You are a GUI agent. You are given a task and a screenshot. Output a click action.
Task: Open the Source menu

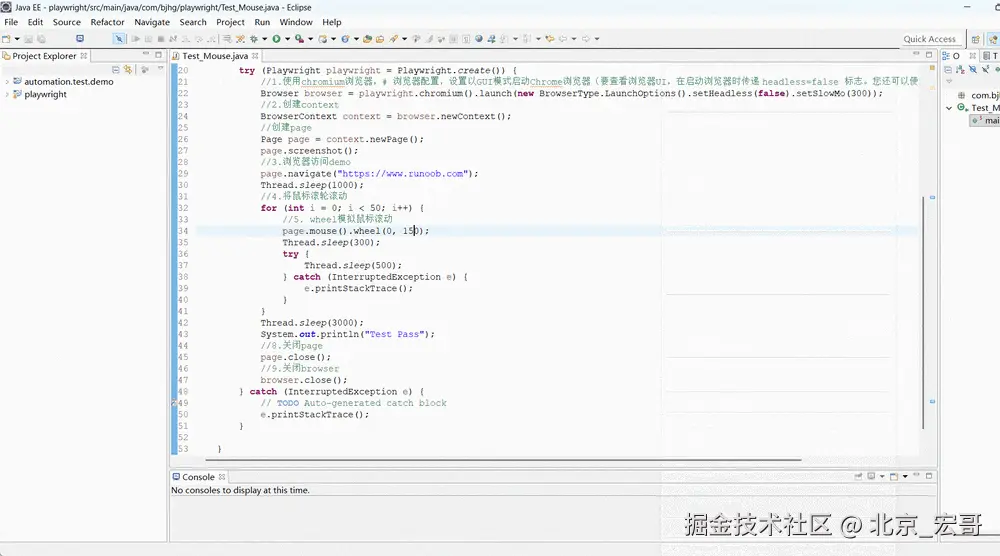pos(66,22)
